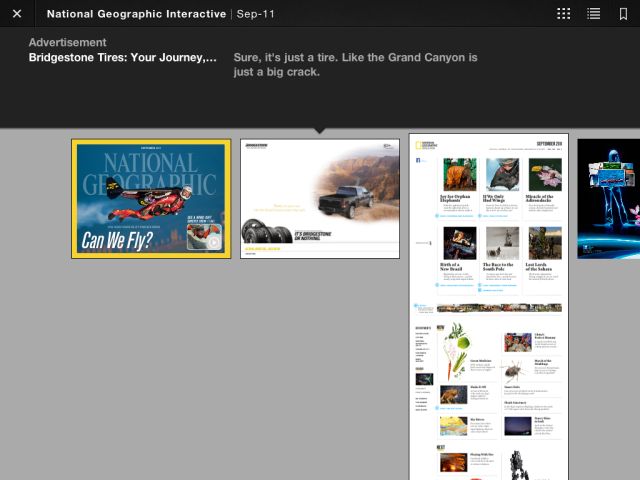Open the Can We Fly cover thumbnail
The height and width of the screenshot is (480, 640).
[151, 199]
